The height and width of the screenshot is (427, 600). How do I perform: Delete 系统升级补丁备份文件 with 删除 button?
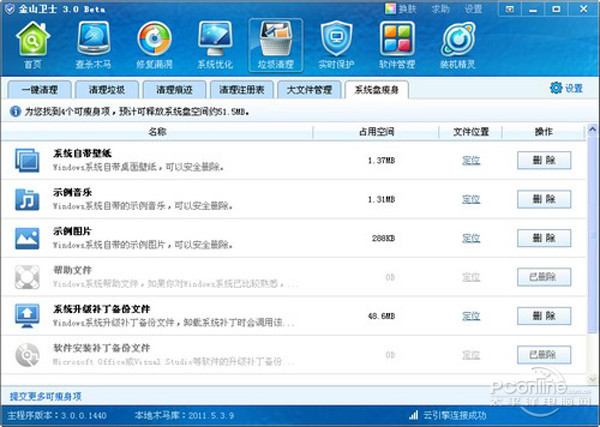(x=544, y=316)
